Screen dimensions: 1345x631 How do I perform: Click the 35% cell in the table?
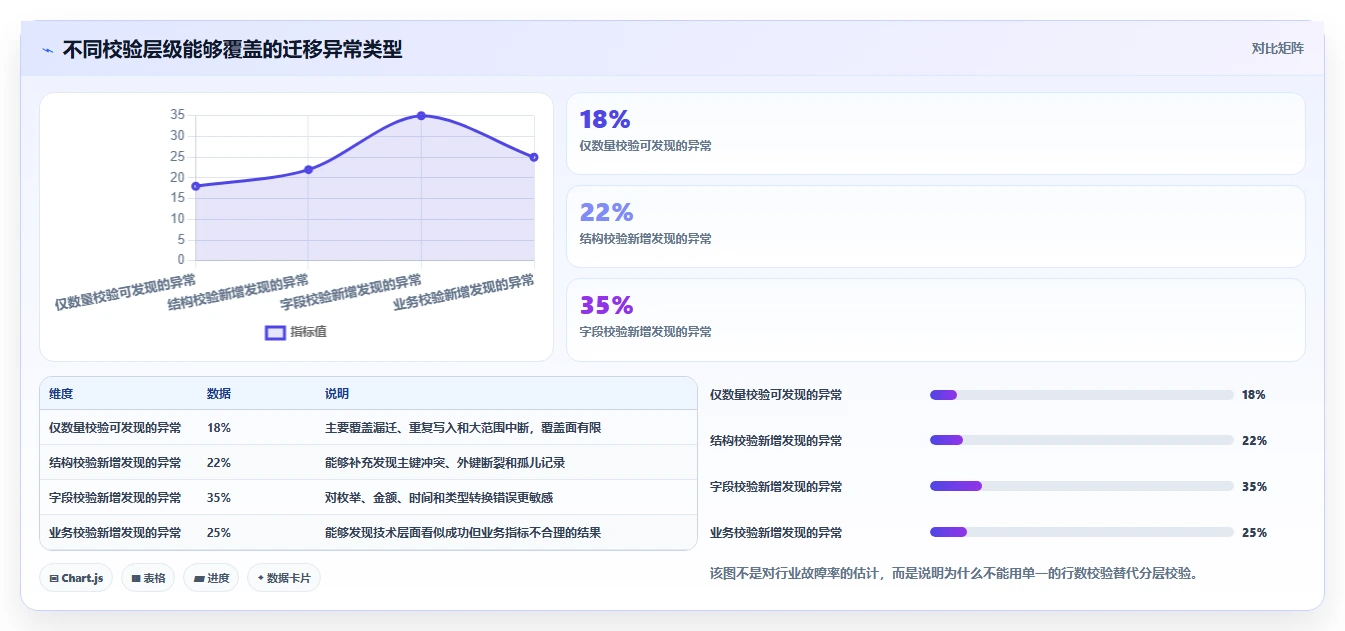click(x=219, y=498)
